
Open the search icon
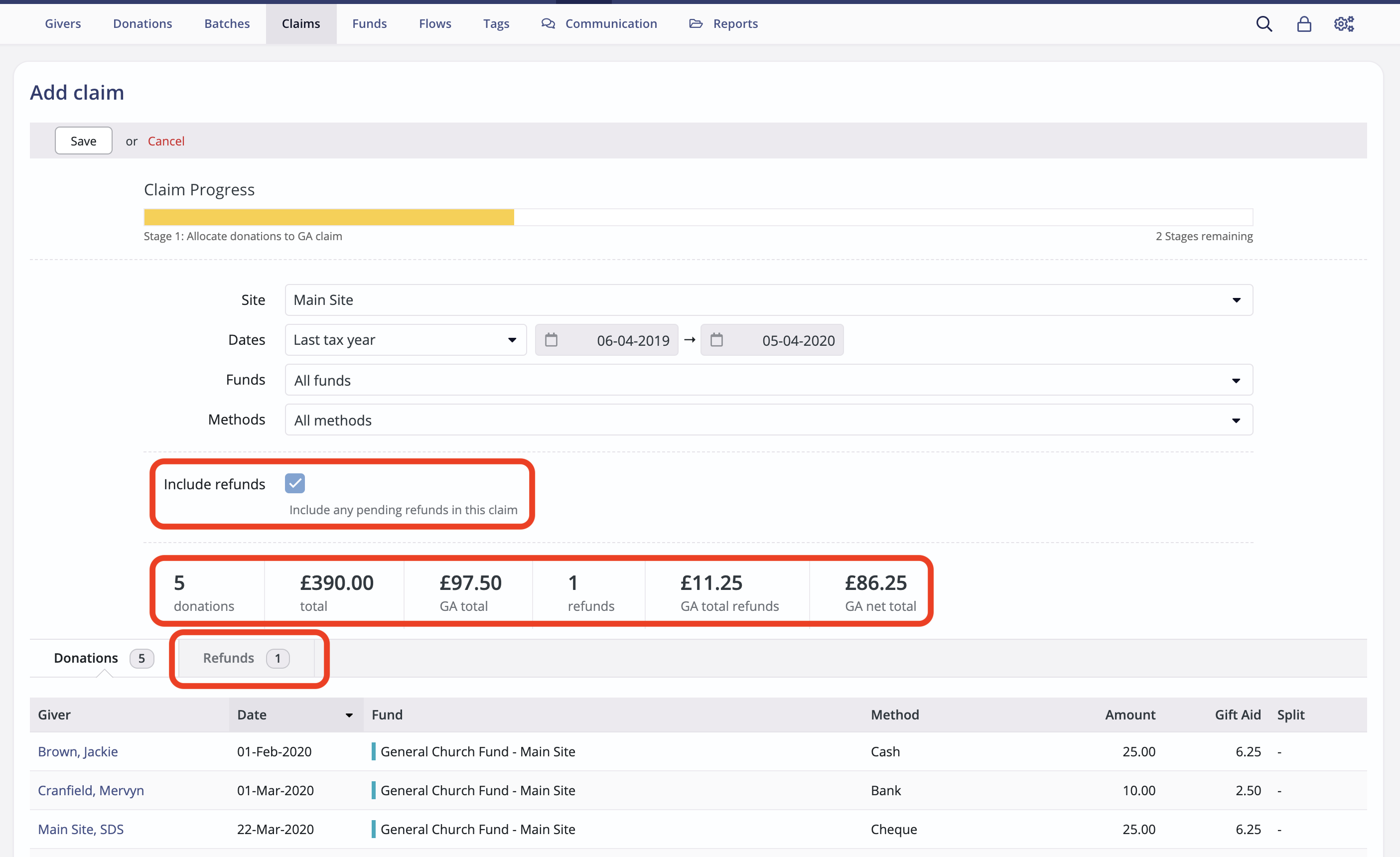(x=1263, y=23)
